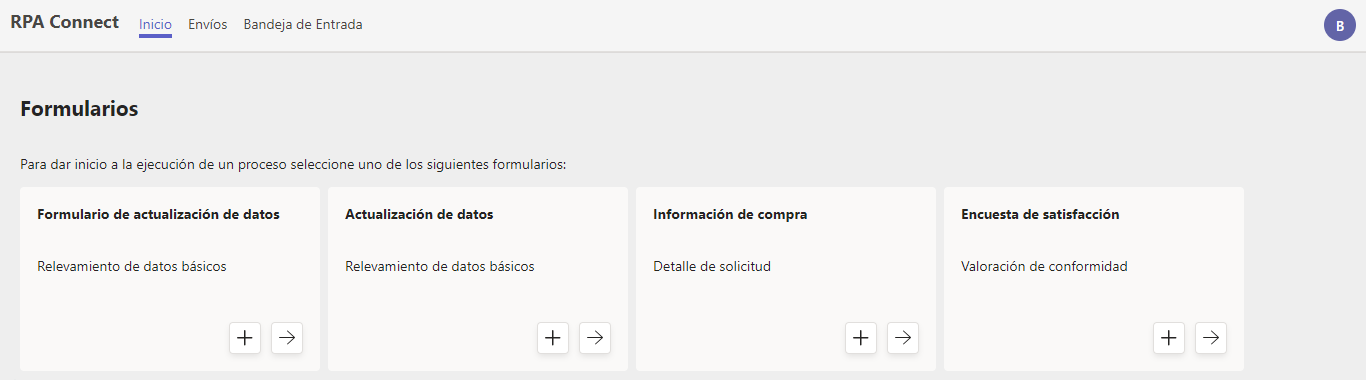Open the Bandeja de Entrada tab
The width and height of the screenshot is (1366, 380).
coord(303,25)
